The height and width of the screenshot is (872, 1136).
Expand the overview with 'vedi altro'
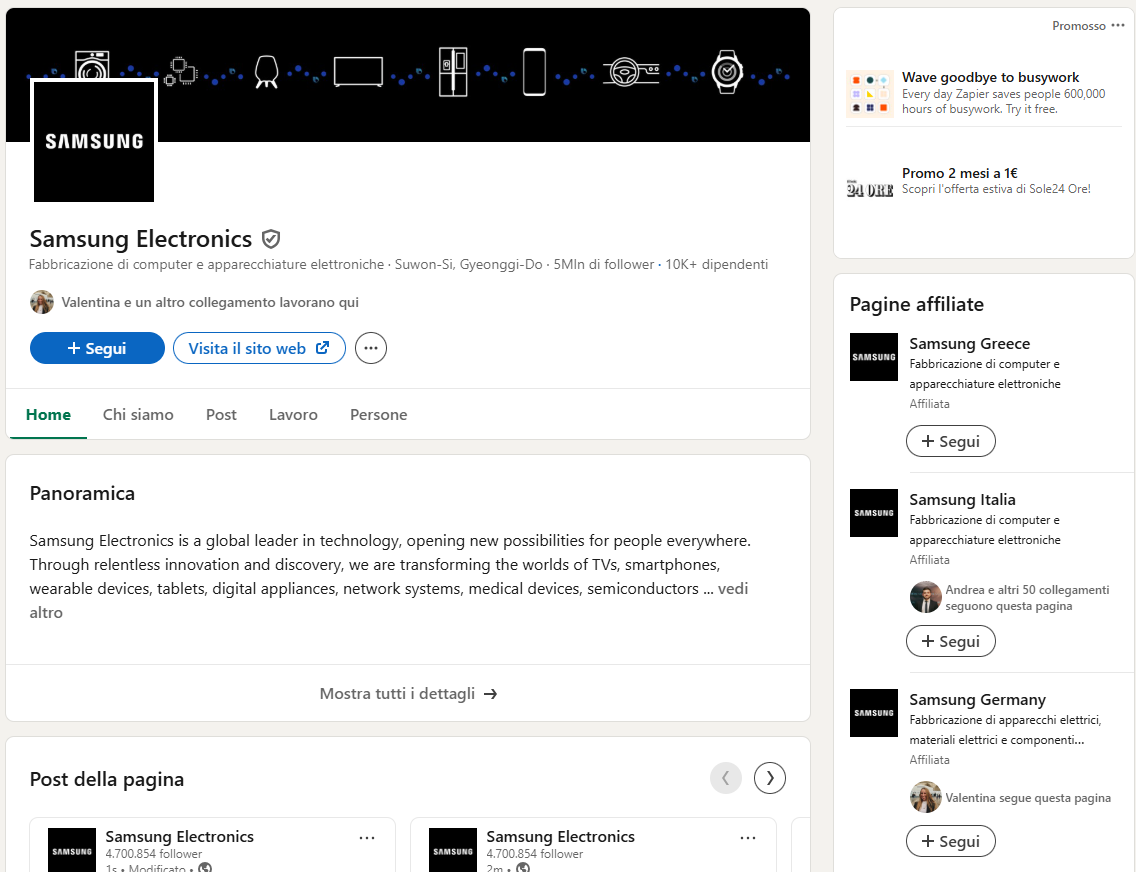[732, 588]
